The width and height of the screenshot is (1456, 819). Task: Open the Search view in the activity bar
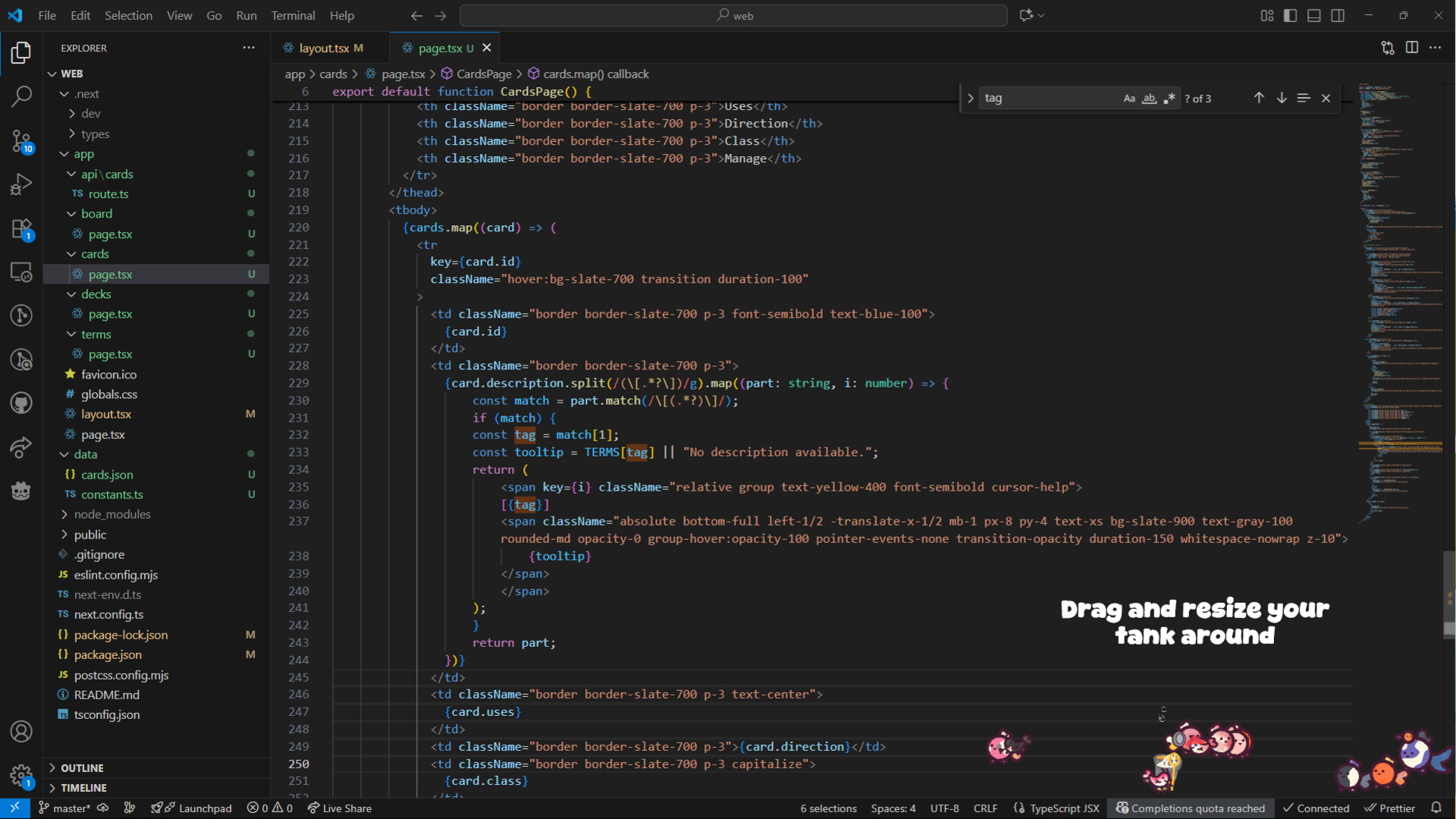click(x=21, y=96)
